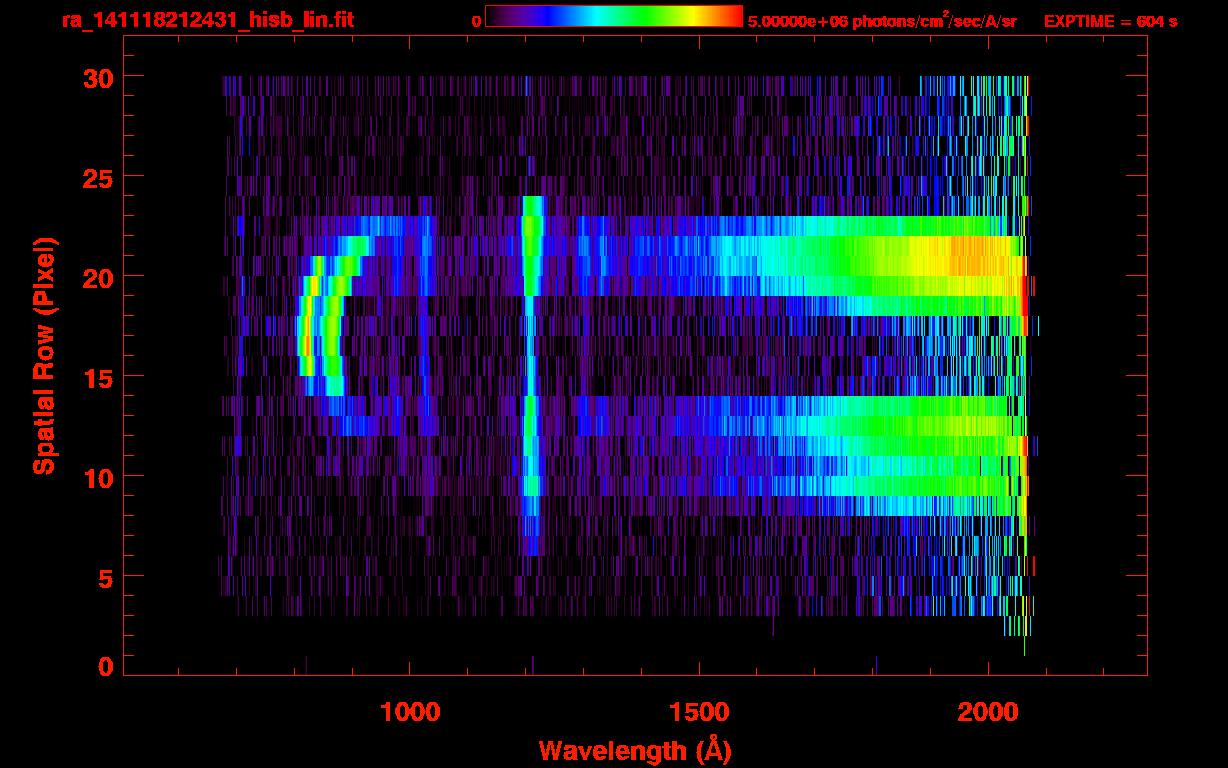The height and width of the screenshot is (768, 1228).
Task: Click the x-axis tick label 1000
Action: pyautogui.click(x=410, y=712)
